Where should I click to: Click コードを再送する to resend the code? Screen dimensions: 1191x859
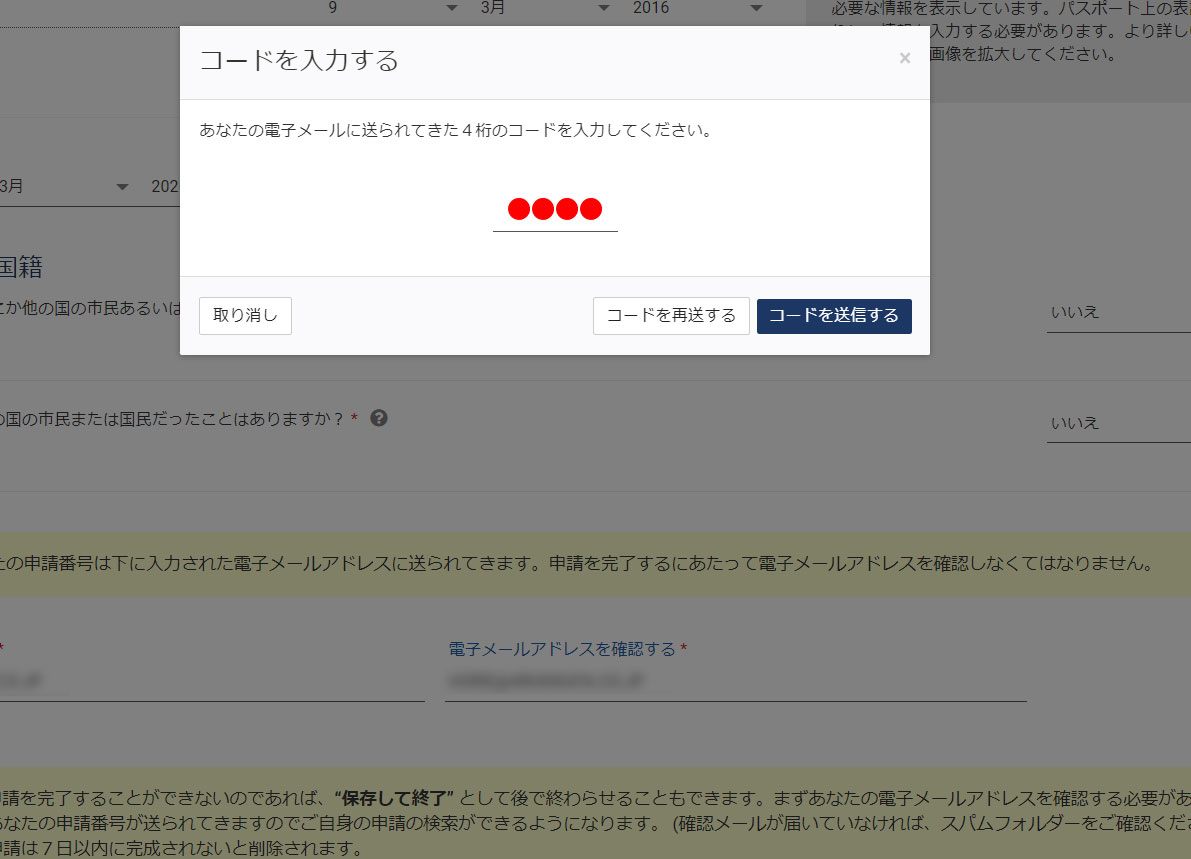[671, 316]
